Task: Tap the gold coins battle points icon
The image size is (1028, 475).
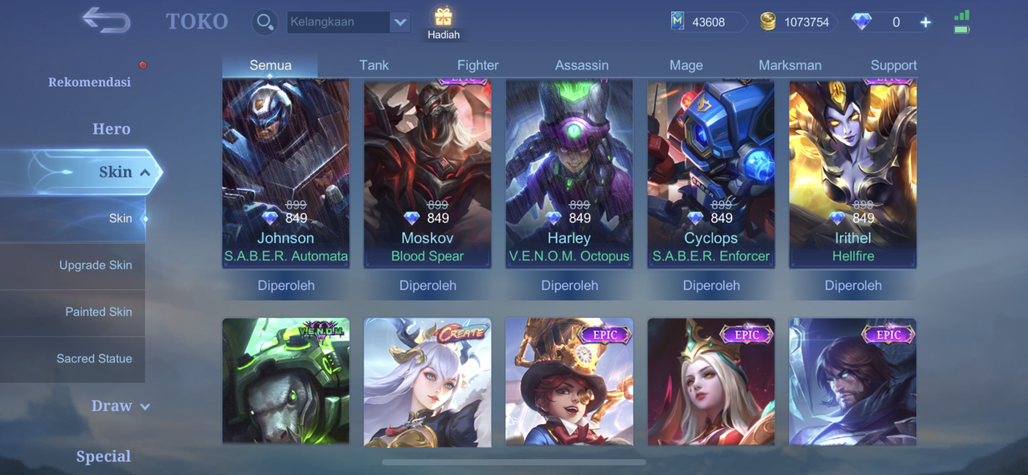Action: tap(768, 22)
